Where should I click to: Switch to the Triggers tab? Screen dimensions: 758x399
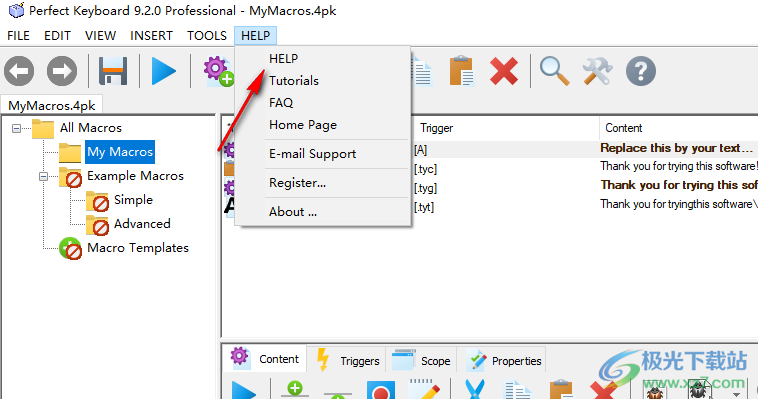pyautogui.click(x=347, y=360)
